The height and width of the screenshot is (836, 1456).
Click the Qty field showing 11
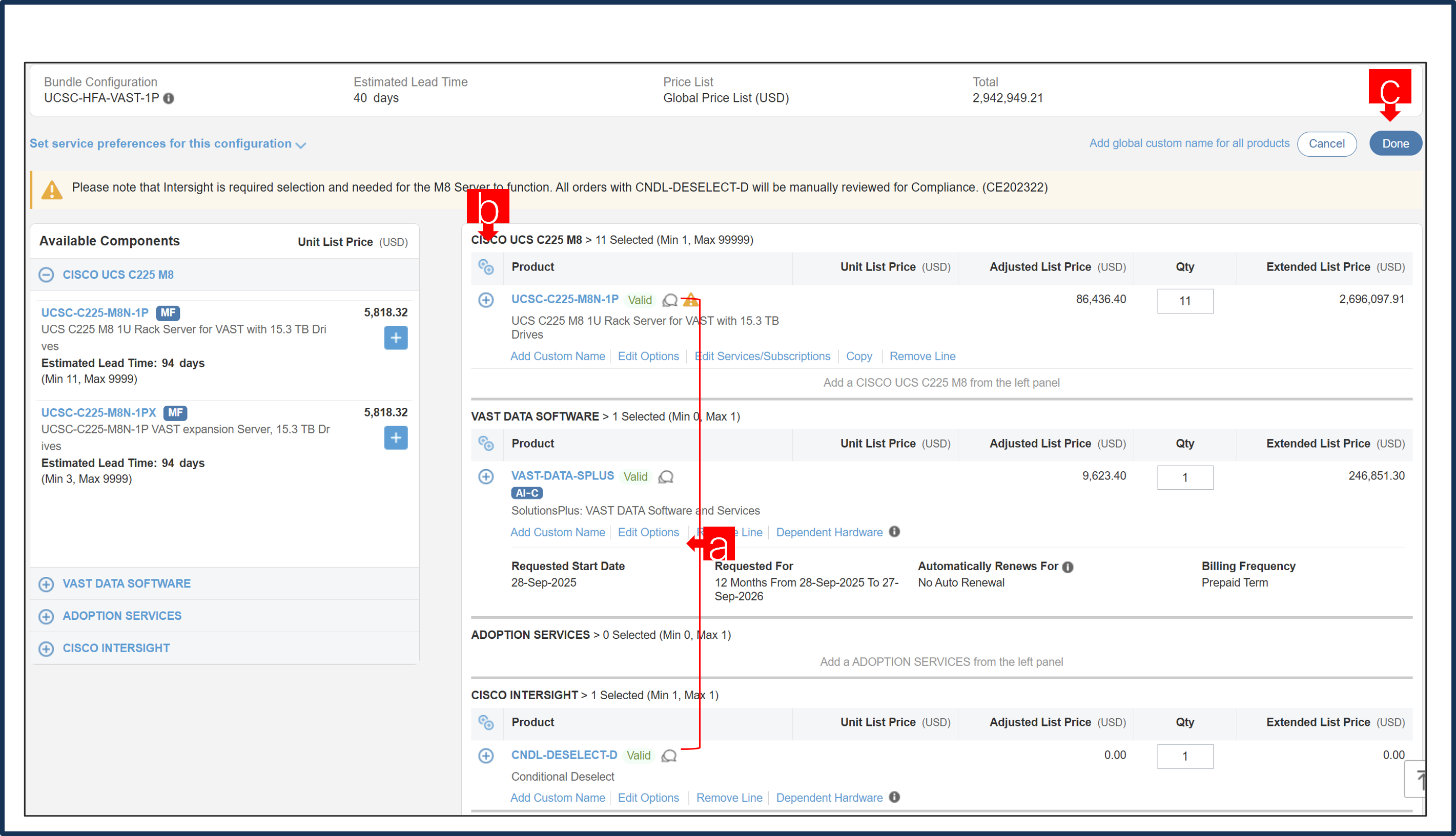point(1185,301)
